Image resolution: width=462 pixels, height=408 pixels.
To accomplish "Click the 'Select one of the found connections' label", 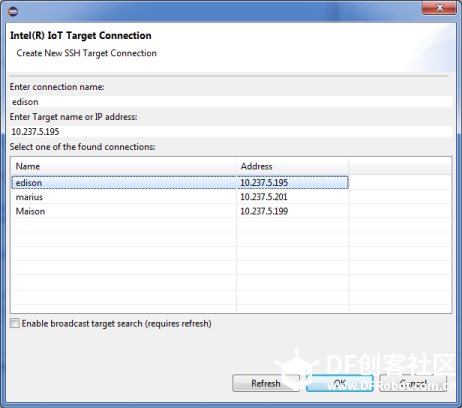I will click(x=82, y=147).
